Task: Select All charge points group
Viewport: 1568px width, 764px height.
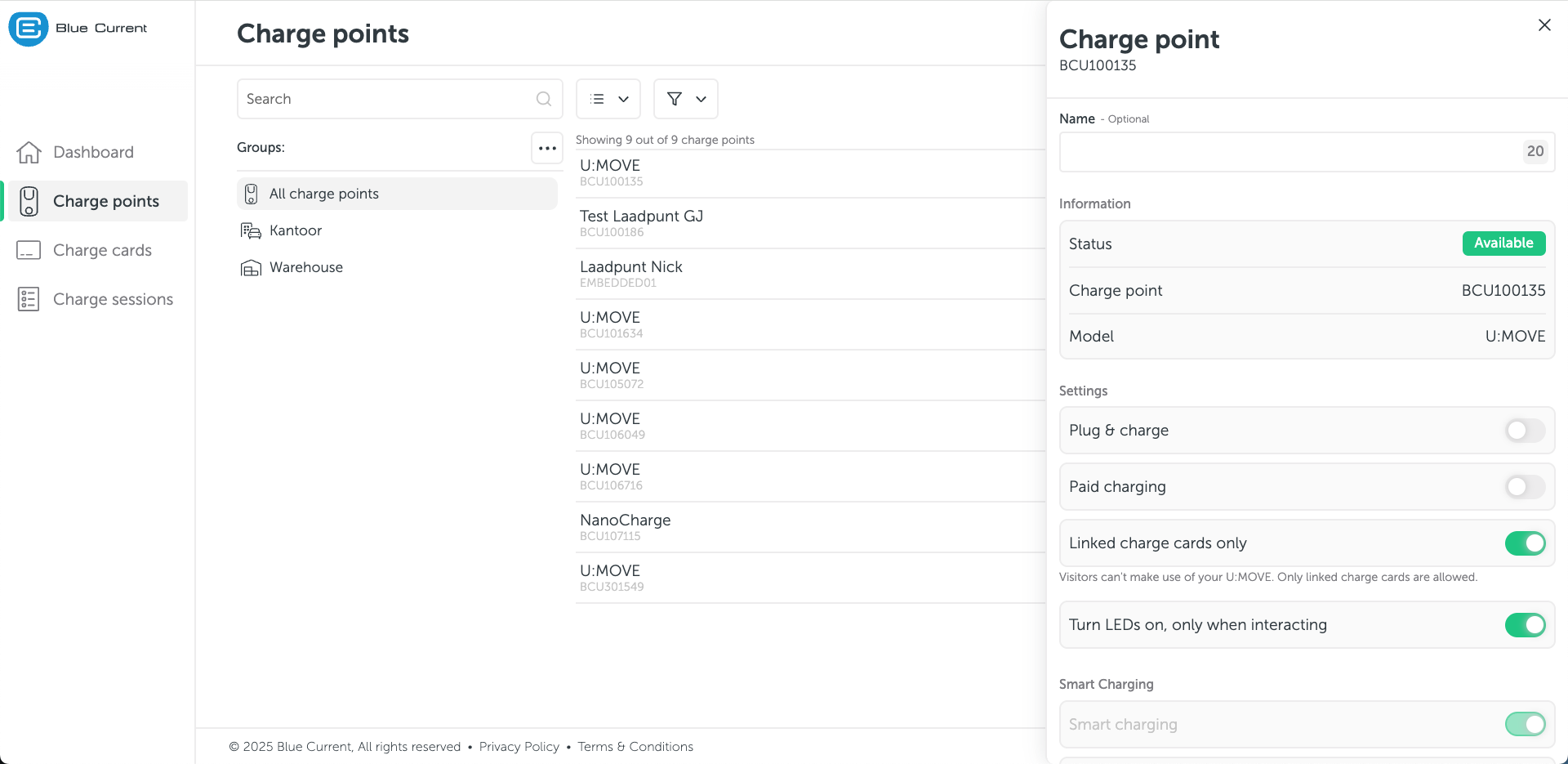Action: (397, 194)
